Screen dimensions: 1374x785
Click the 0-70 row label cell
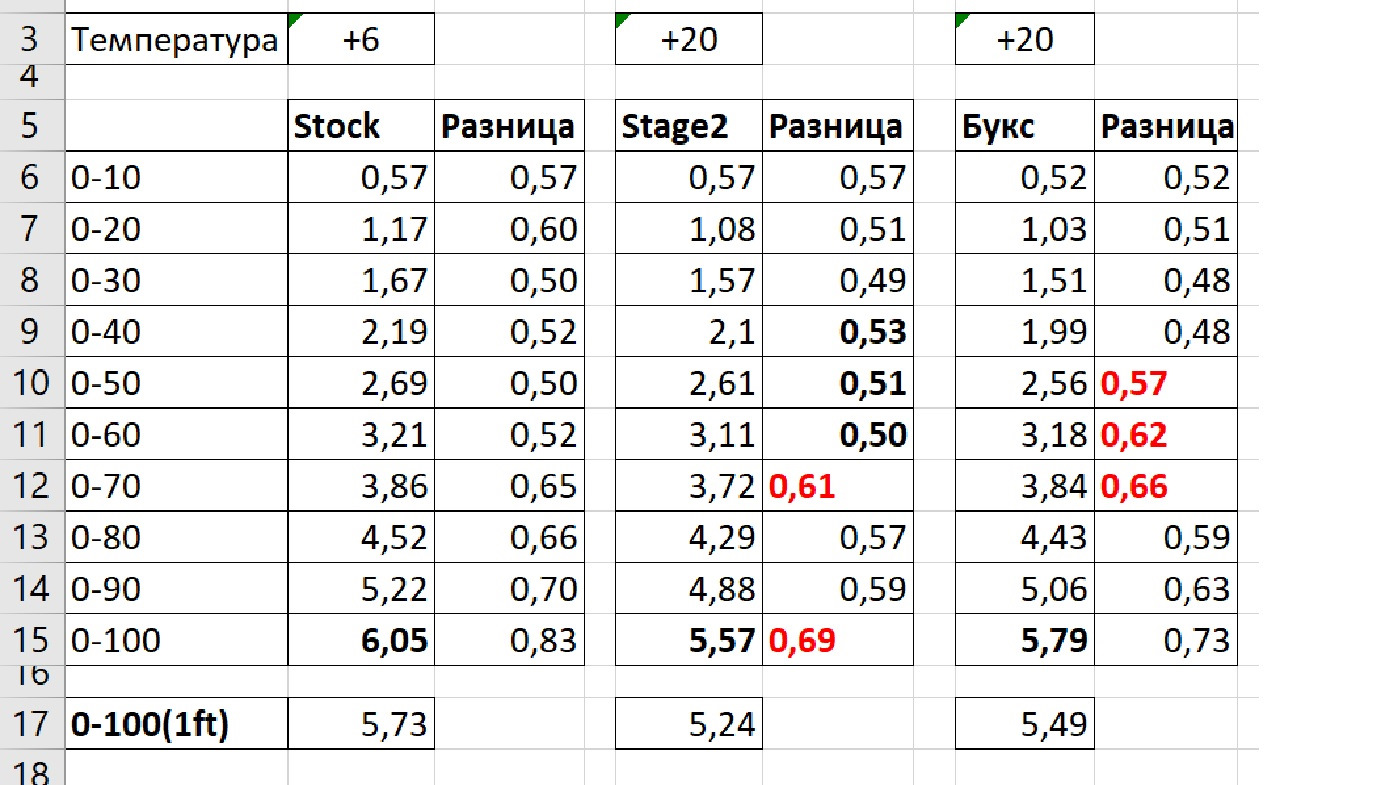176,486
